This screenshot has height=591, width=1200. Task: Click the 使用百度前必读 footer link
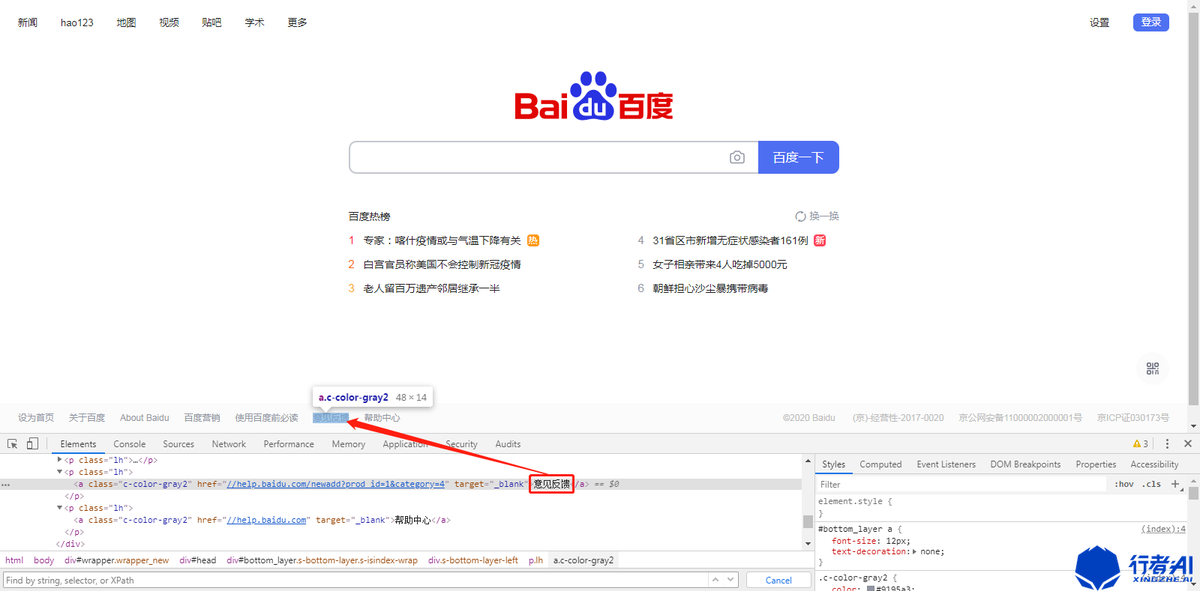coord(266,418)
